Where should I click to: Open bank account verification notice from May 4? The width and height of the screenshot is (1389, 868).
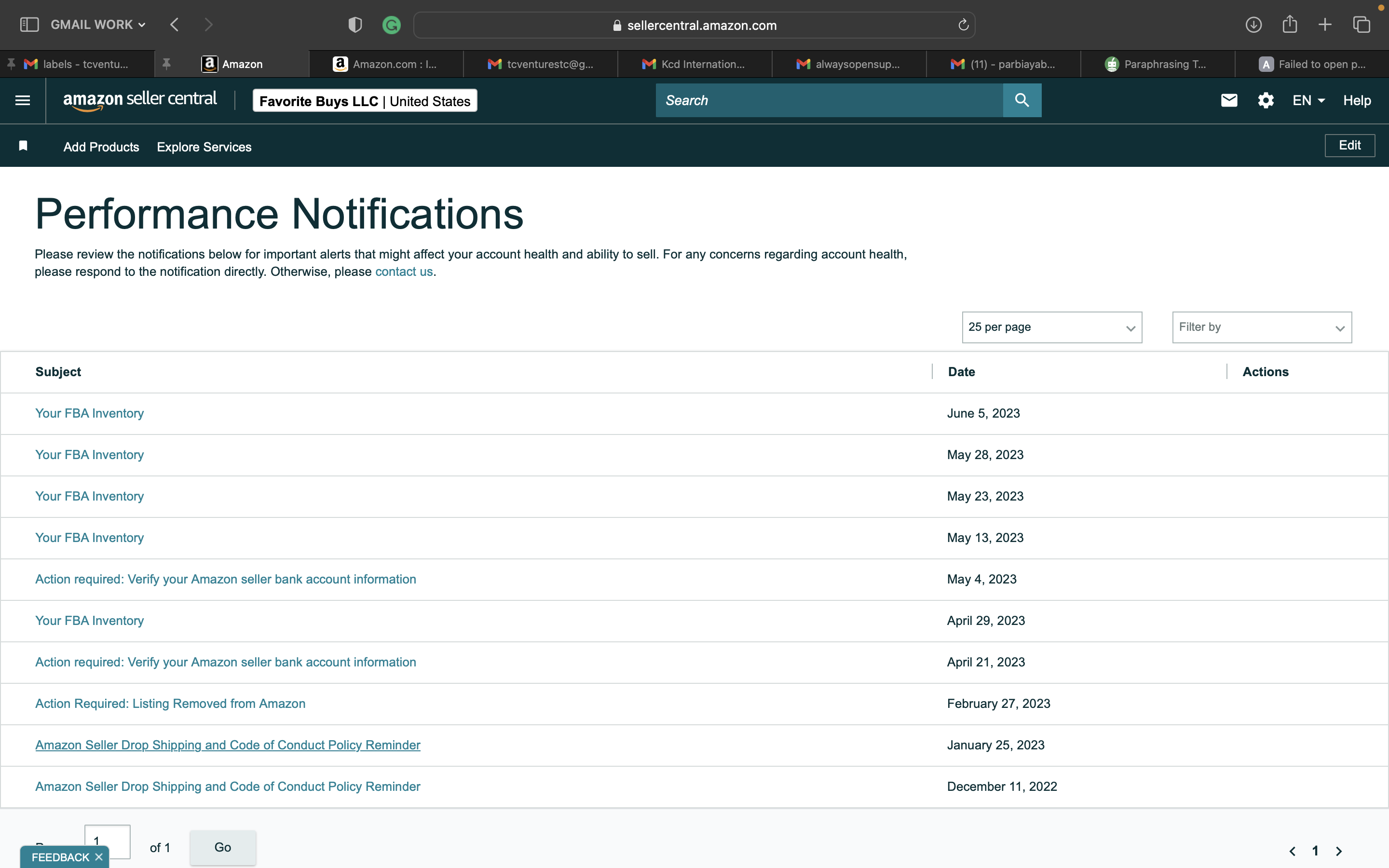click(226, 579)
